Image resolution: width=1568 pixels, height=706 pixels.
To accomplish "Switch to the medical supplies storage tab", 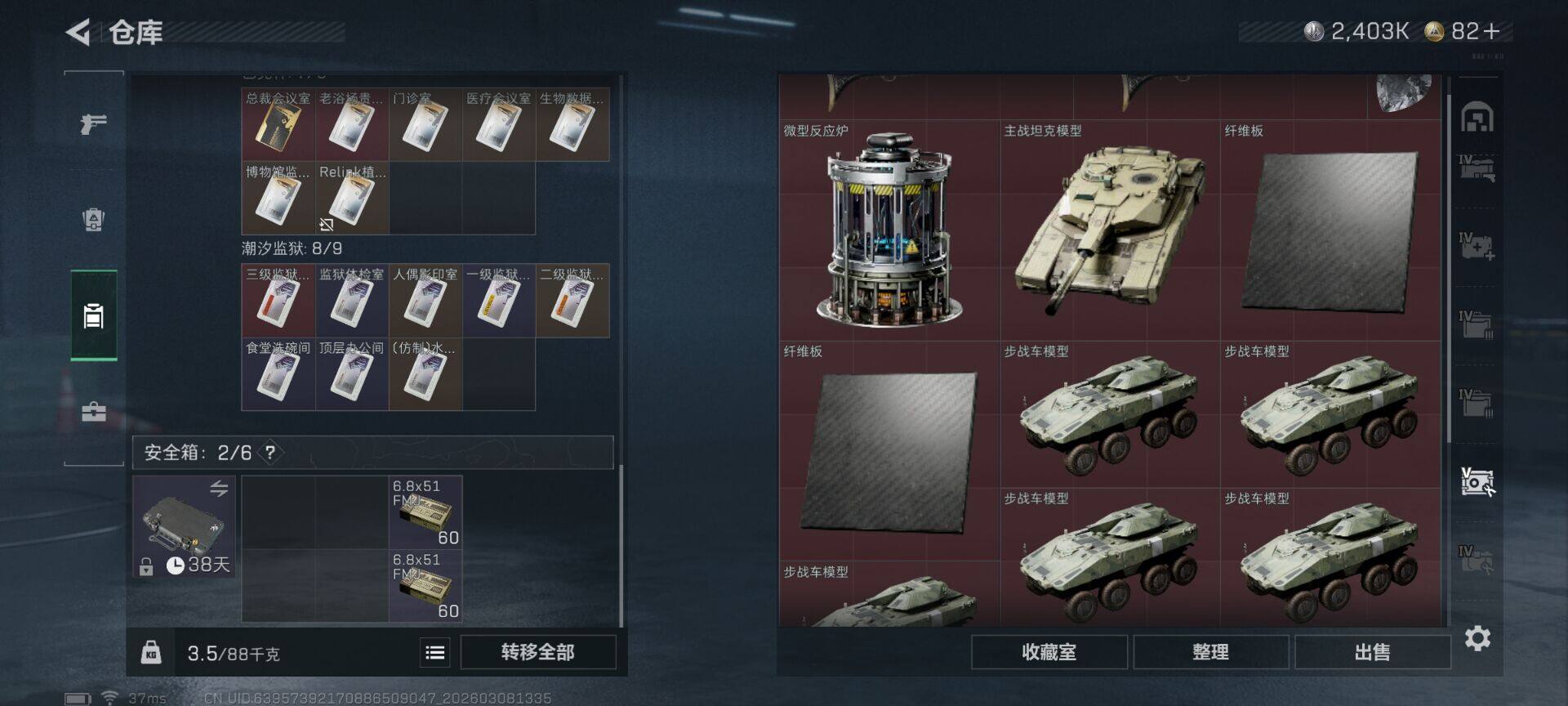I will (x=1477, y=245).
